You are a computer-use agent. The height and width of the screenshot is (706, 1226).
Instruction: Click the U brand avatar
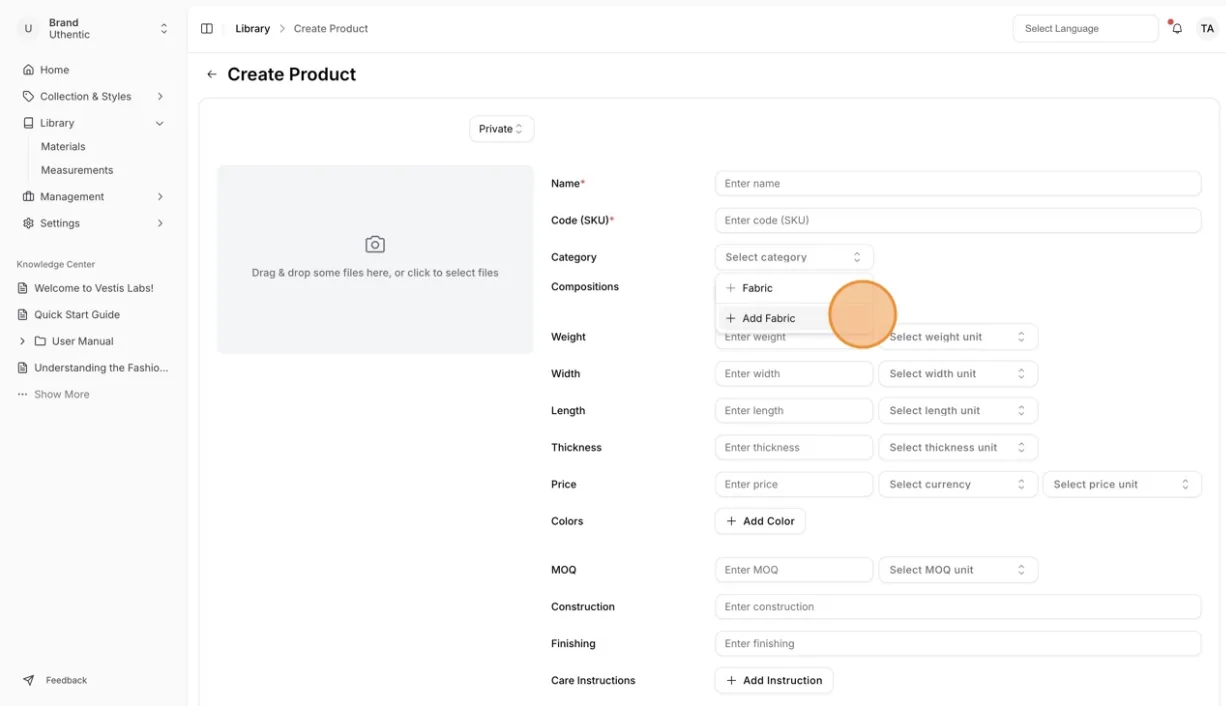click(28, 29)
